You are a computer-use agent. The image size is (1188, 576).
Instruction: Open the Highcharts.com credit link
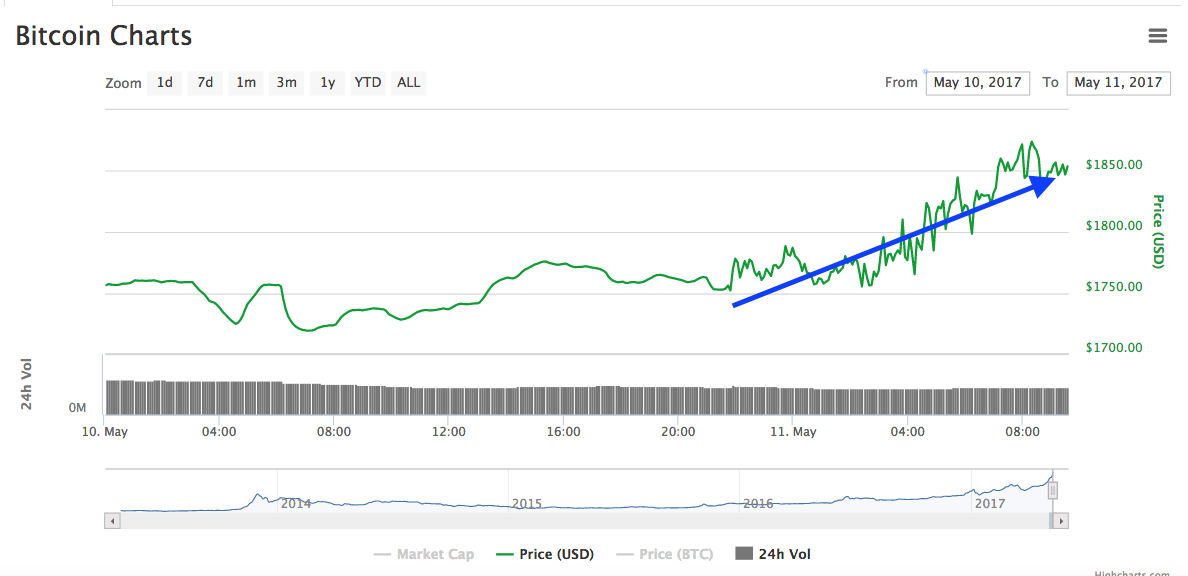[x=1132, y=573]
